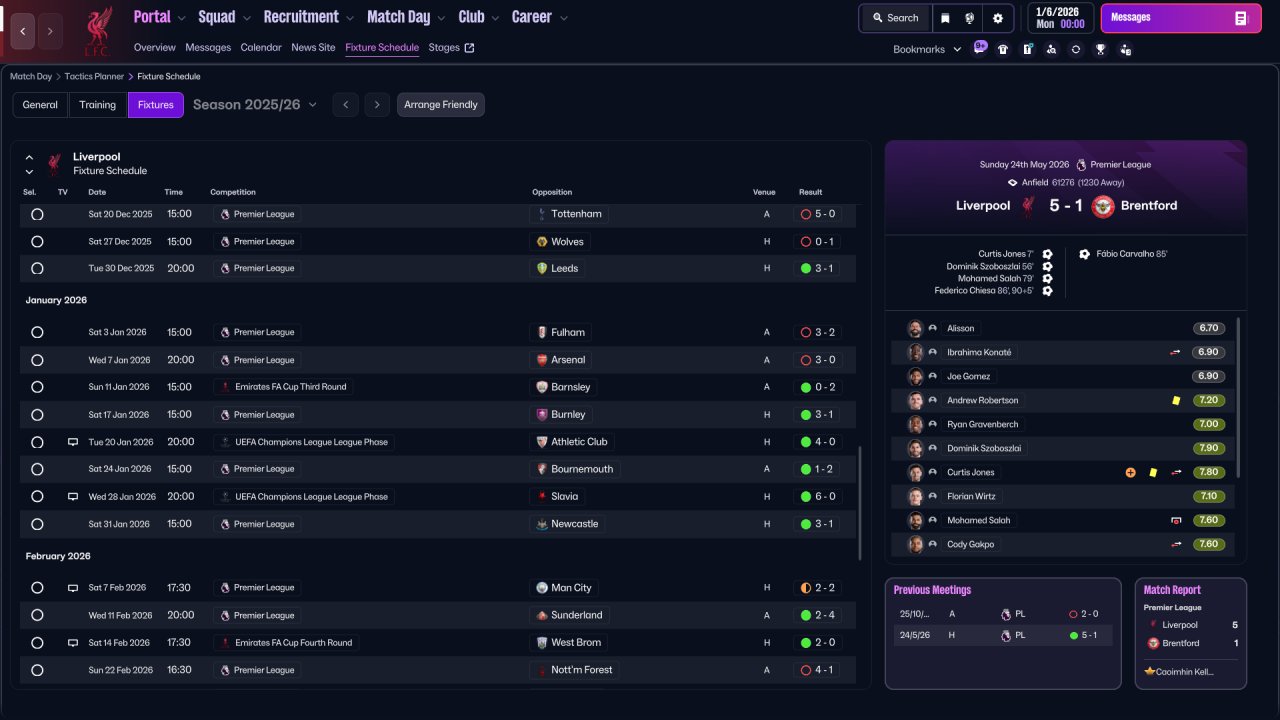Click the Arrange Friendly button
The image size is (1280, 720).
pos(441,105)
